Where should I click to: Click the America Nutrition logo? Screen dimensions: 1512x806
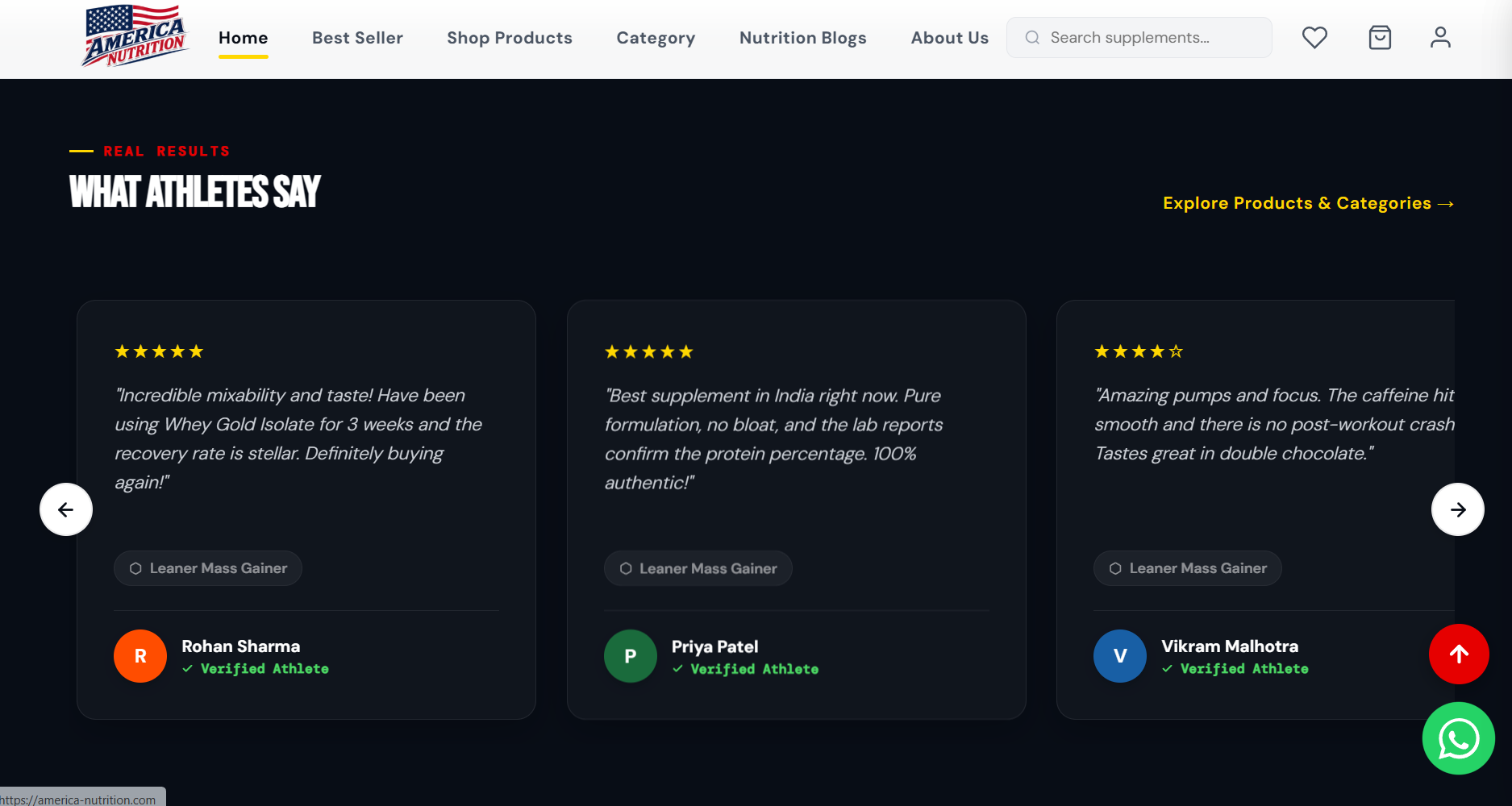135,36
